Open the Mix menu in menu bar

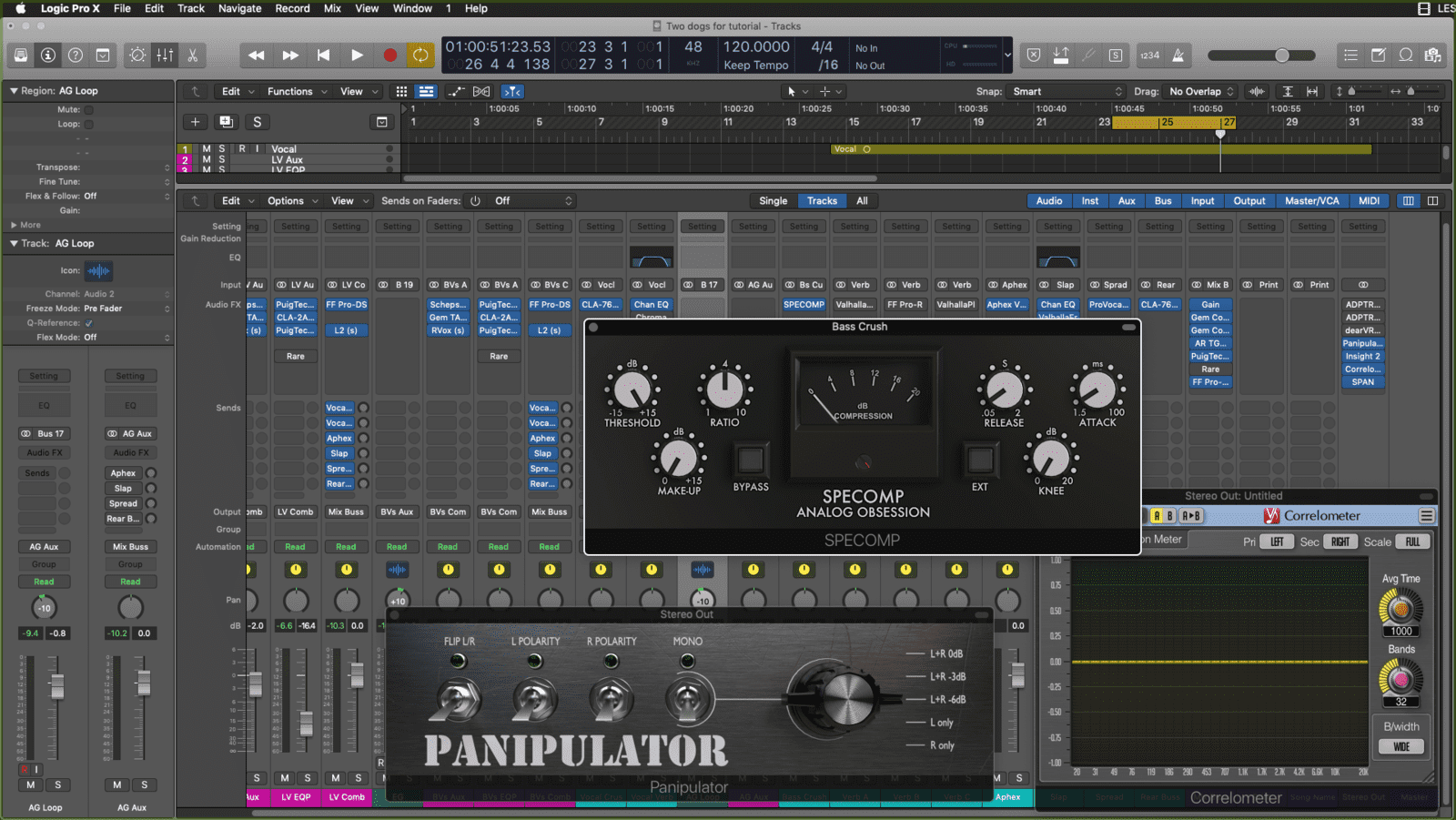332,8
